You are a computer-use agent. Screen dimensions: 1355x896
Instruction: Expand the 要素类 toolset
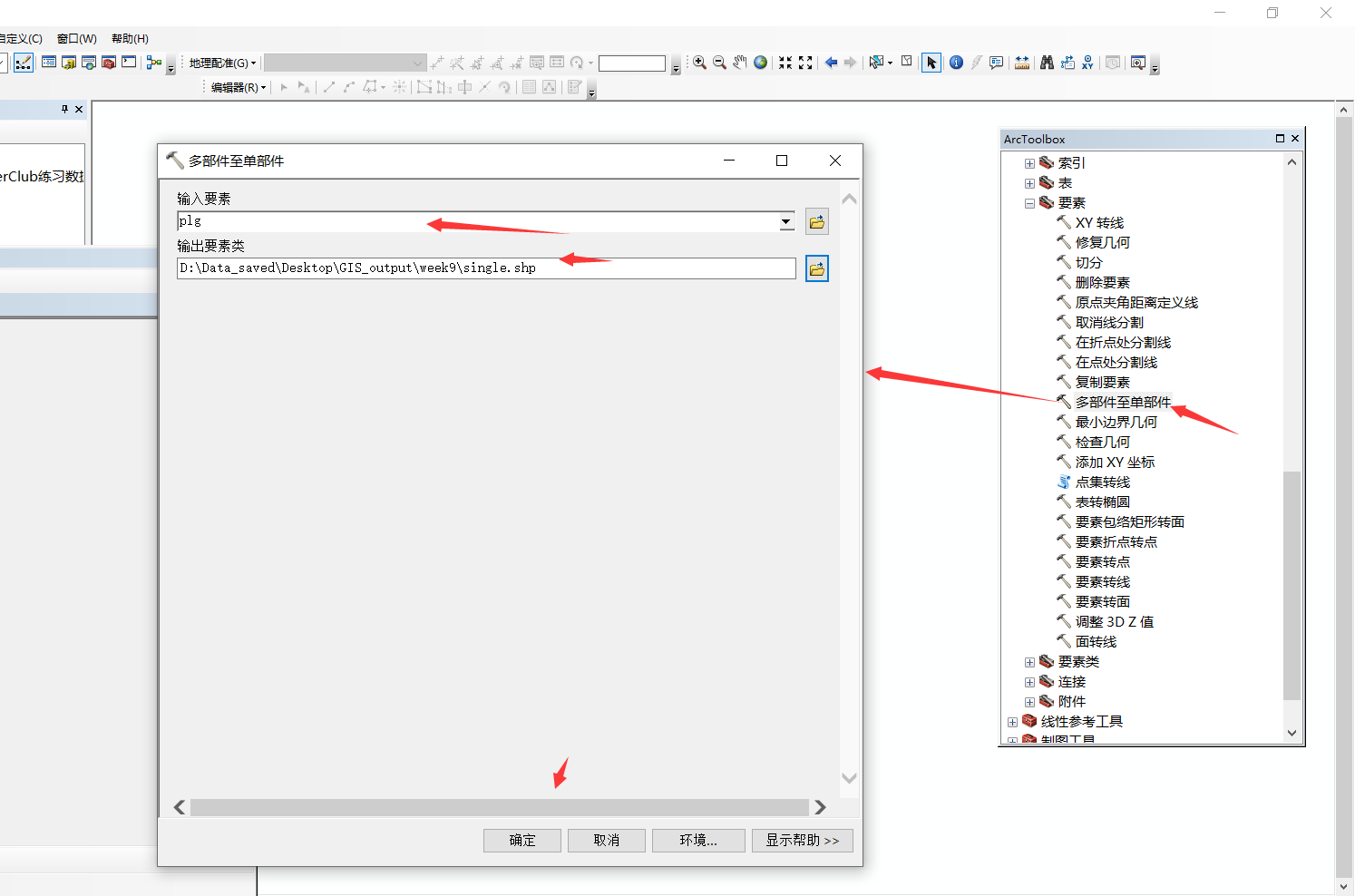pos(1029,662)
